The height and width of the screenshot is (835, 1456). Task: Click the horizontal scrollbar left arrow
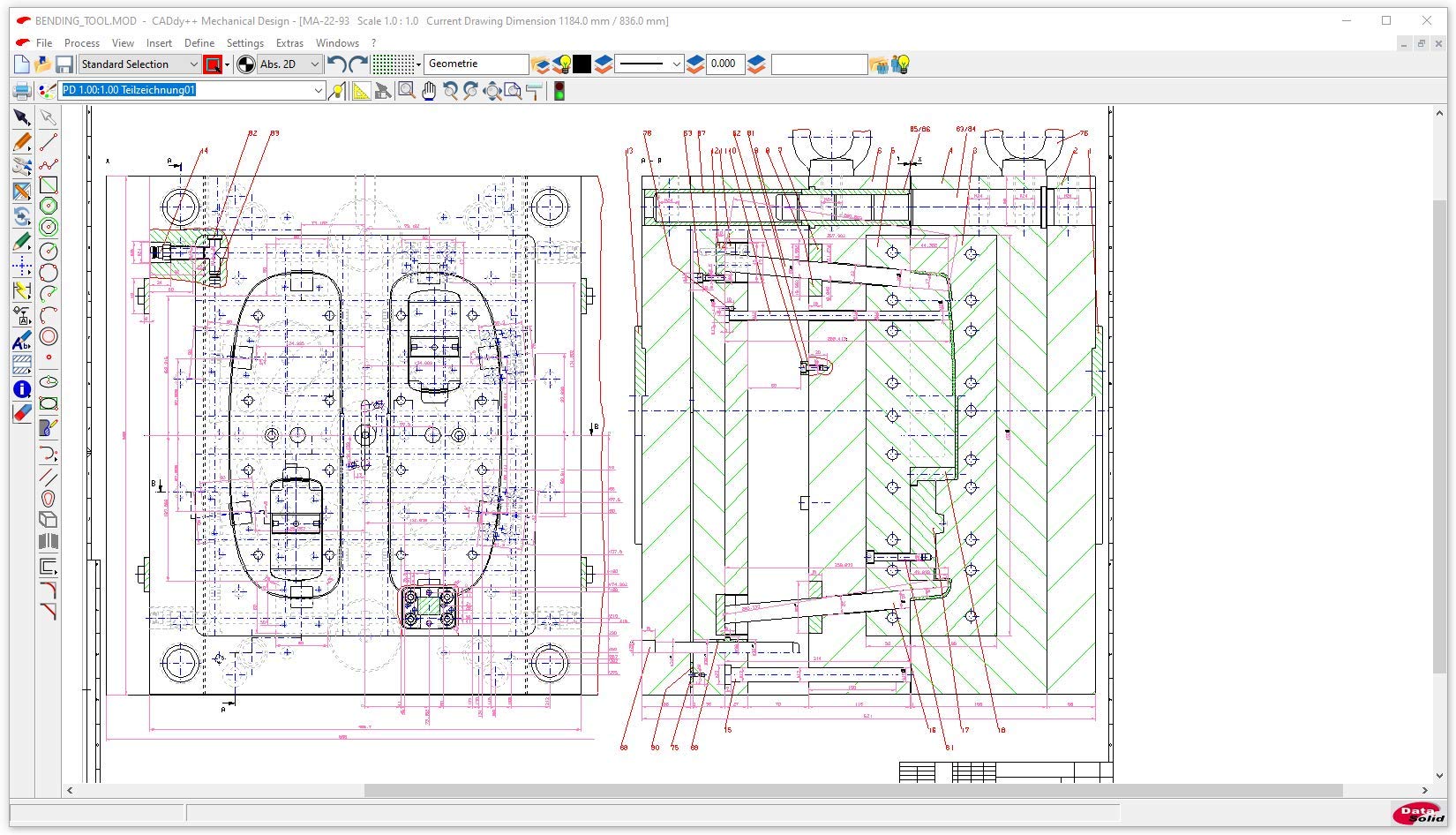tap(71, 790)
